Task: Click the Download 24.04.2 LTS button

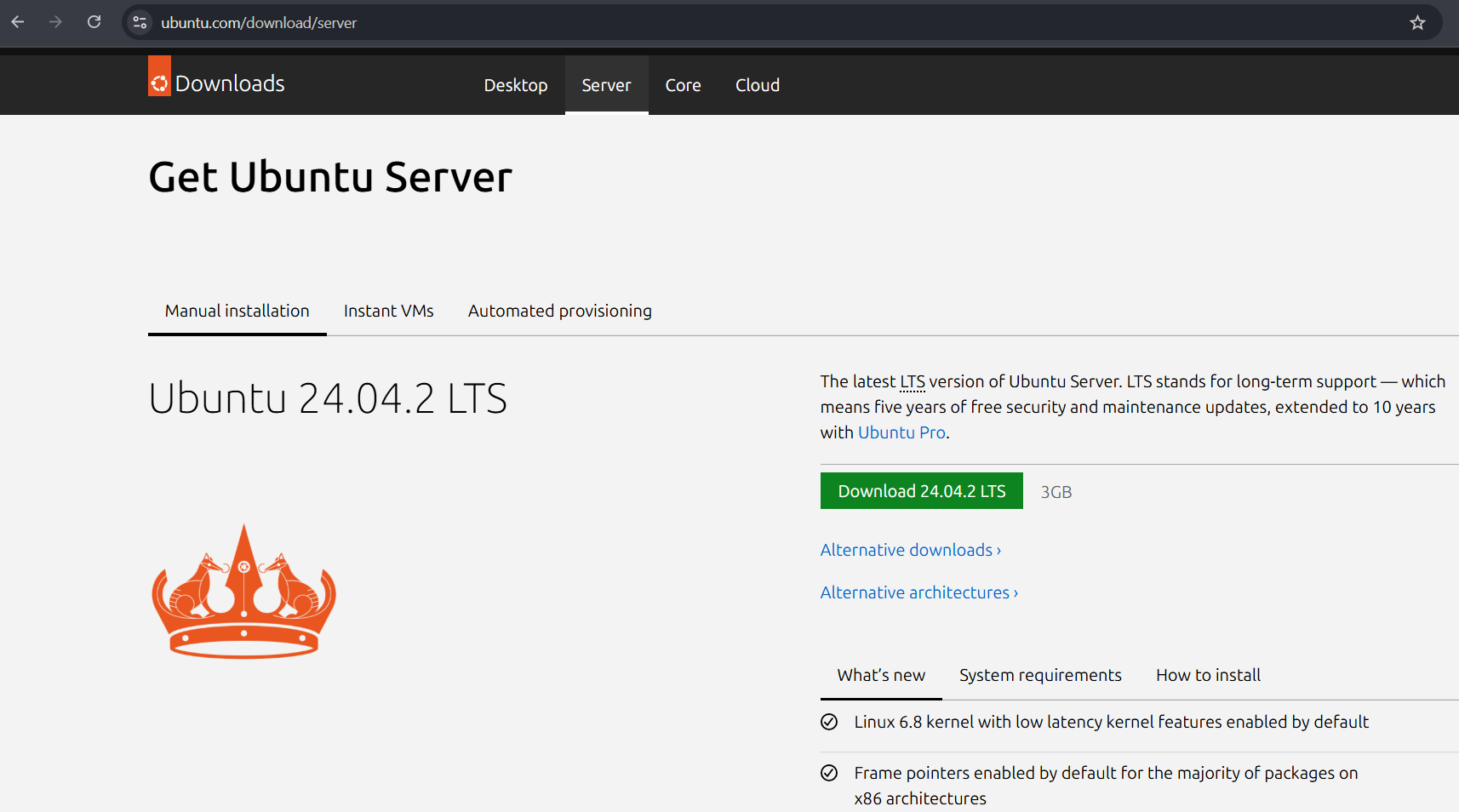Action: 922,491
